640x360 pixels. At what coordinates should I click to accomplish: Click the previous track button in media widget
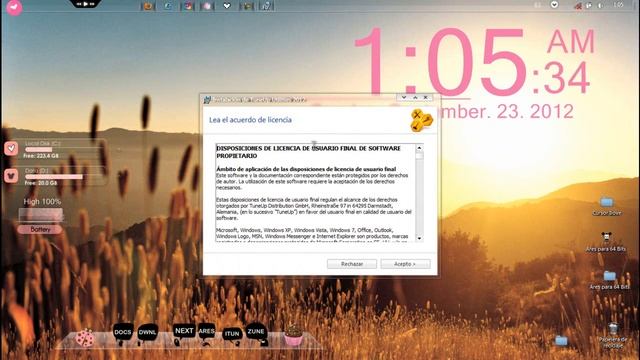79,4
